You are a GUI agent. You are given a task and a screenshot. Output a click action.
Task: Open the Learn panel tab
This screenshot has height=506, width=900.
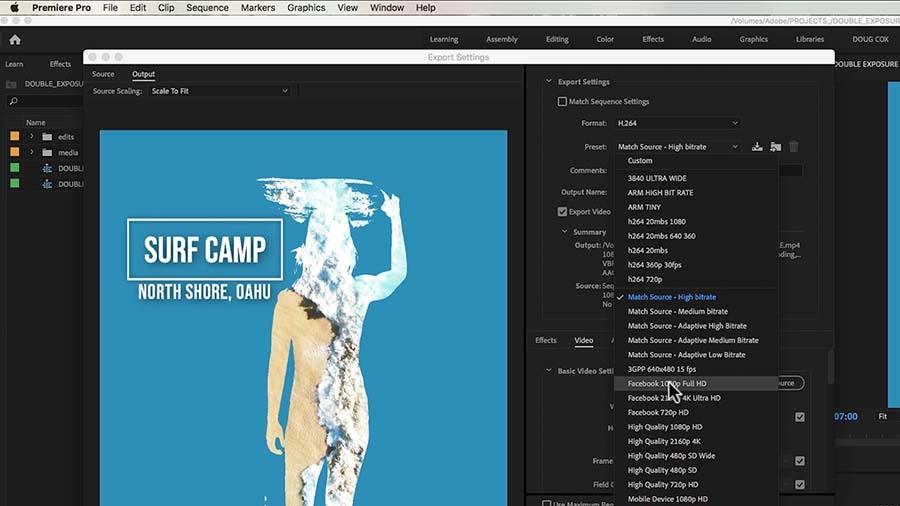click(x=14, y=64)
